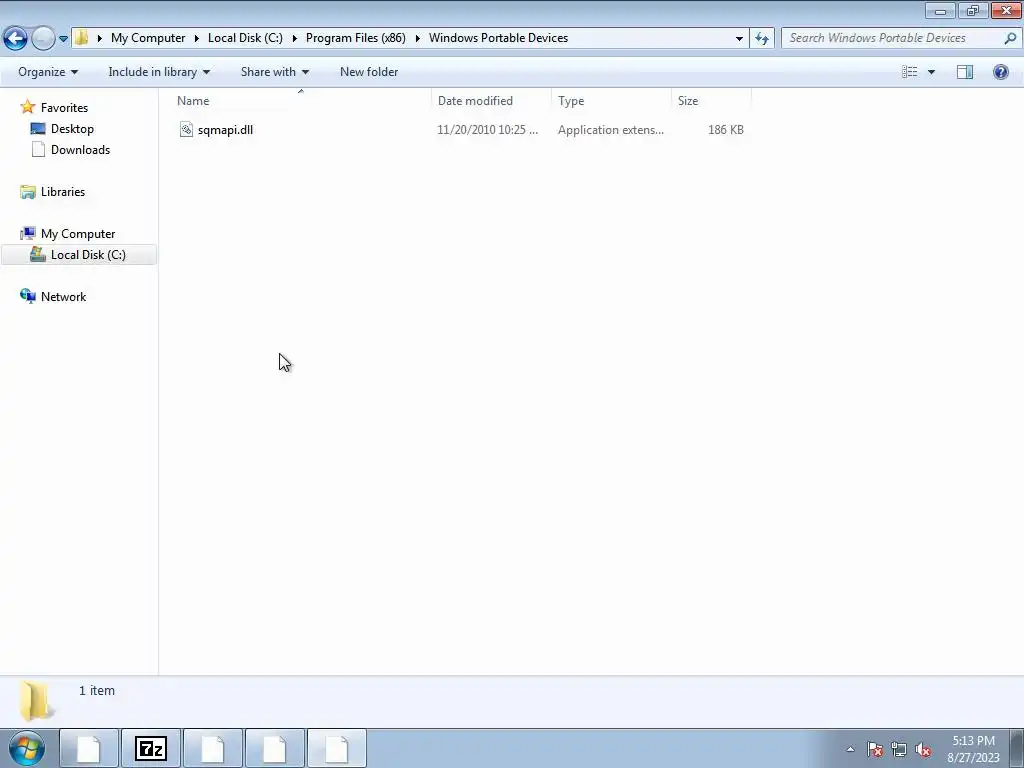The image size is (1024, 768).
Task: Select the sqmapi.dll file icon
Action: [x=186, y=129]
